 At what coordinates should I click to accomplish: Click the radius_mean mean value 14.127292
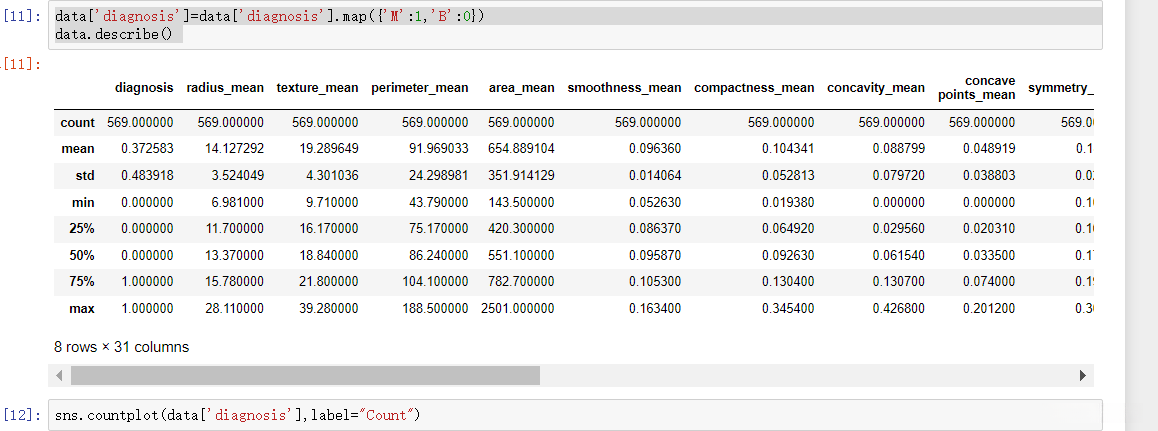(x=234, y=149)
